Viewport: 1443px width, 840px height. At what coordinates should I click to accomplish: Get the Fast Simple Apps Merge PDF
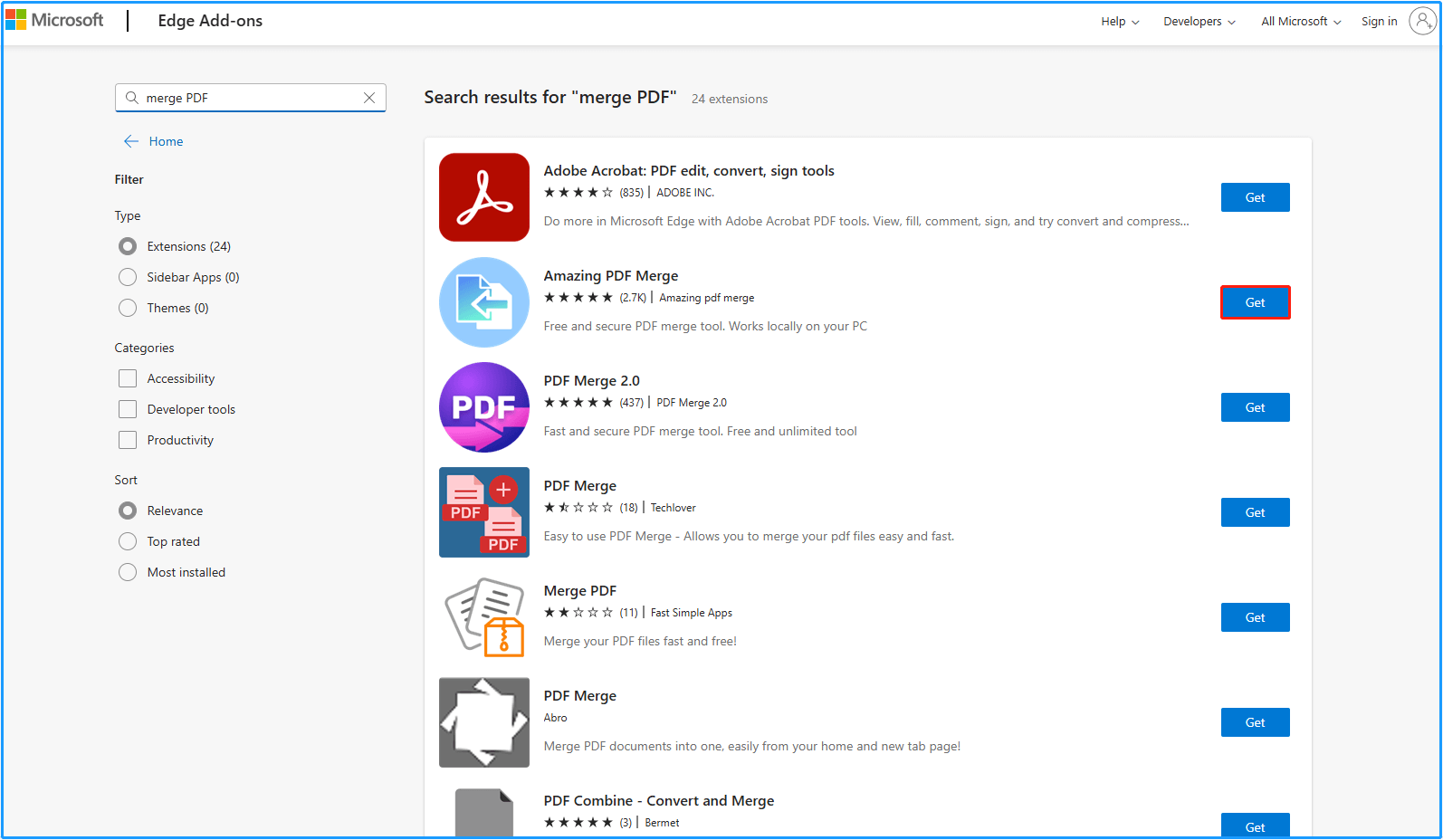click(x=1255, y=617)
